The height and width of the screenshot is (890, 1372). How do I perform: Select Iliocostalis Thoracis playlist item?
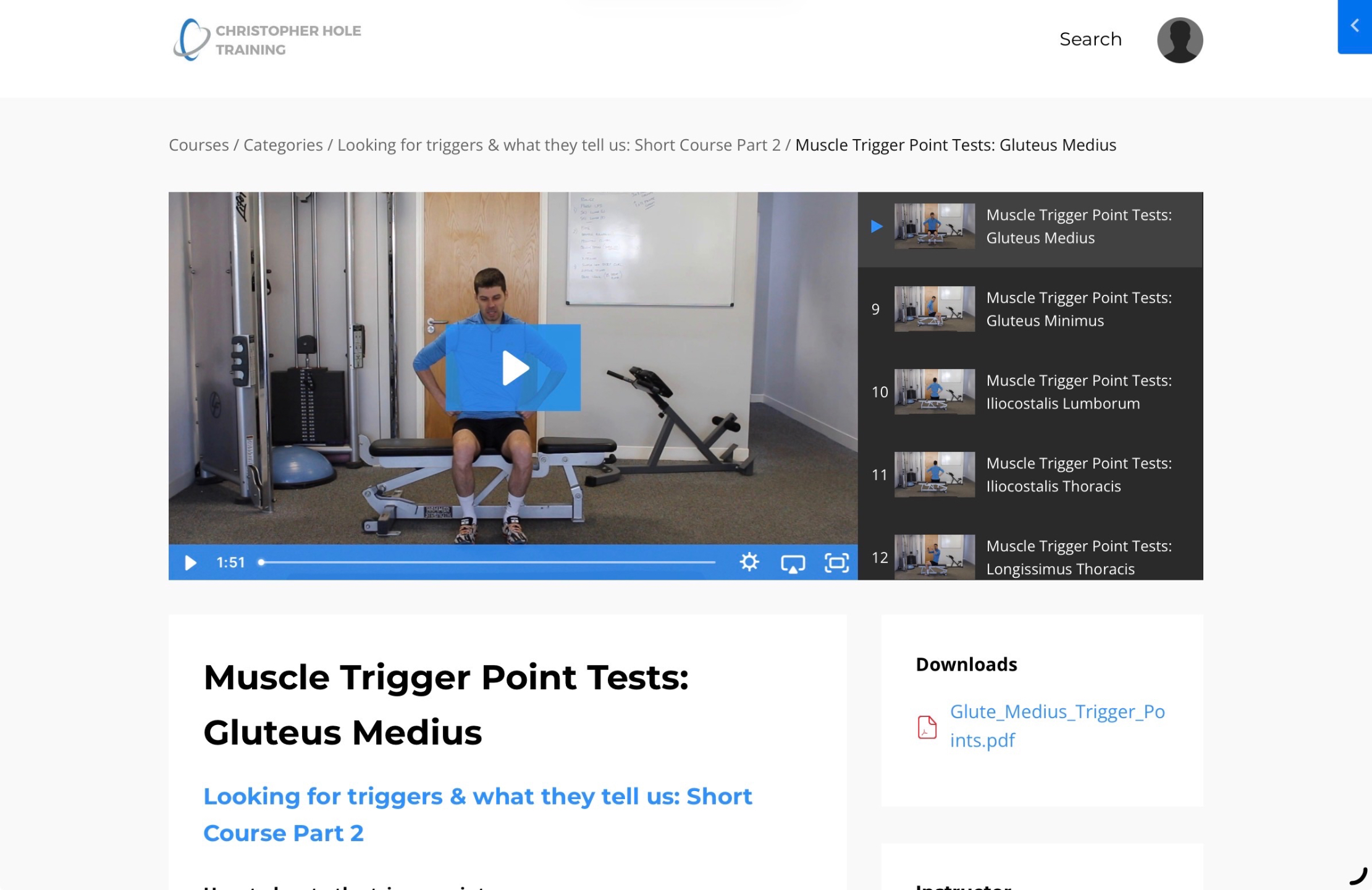(1030, 475)
